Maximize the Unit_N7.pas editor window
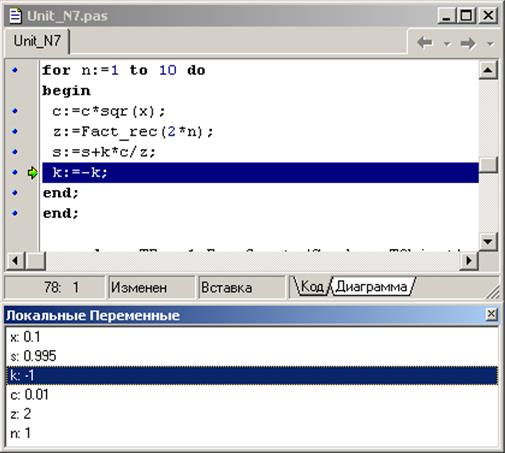This screenshot has width=505, height=453. (x=467, y=15)
